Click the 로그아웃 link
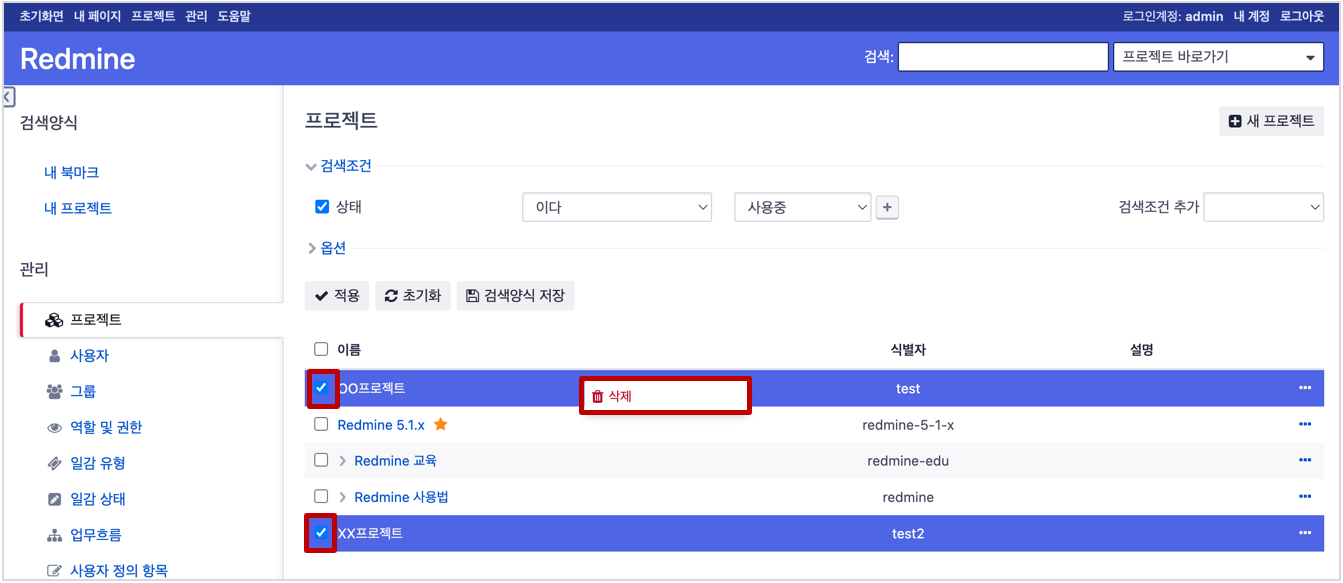 [1302, 16]
